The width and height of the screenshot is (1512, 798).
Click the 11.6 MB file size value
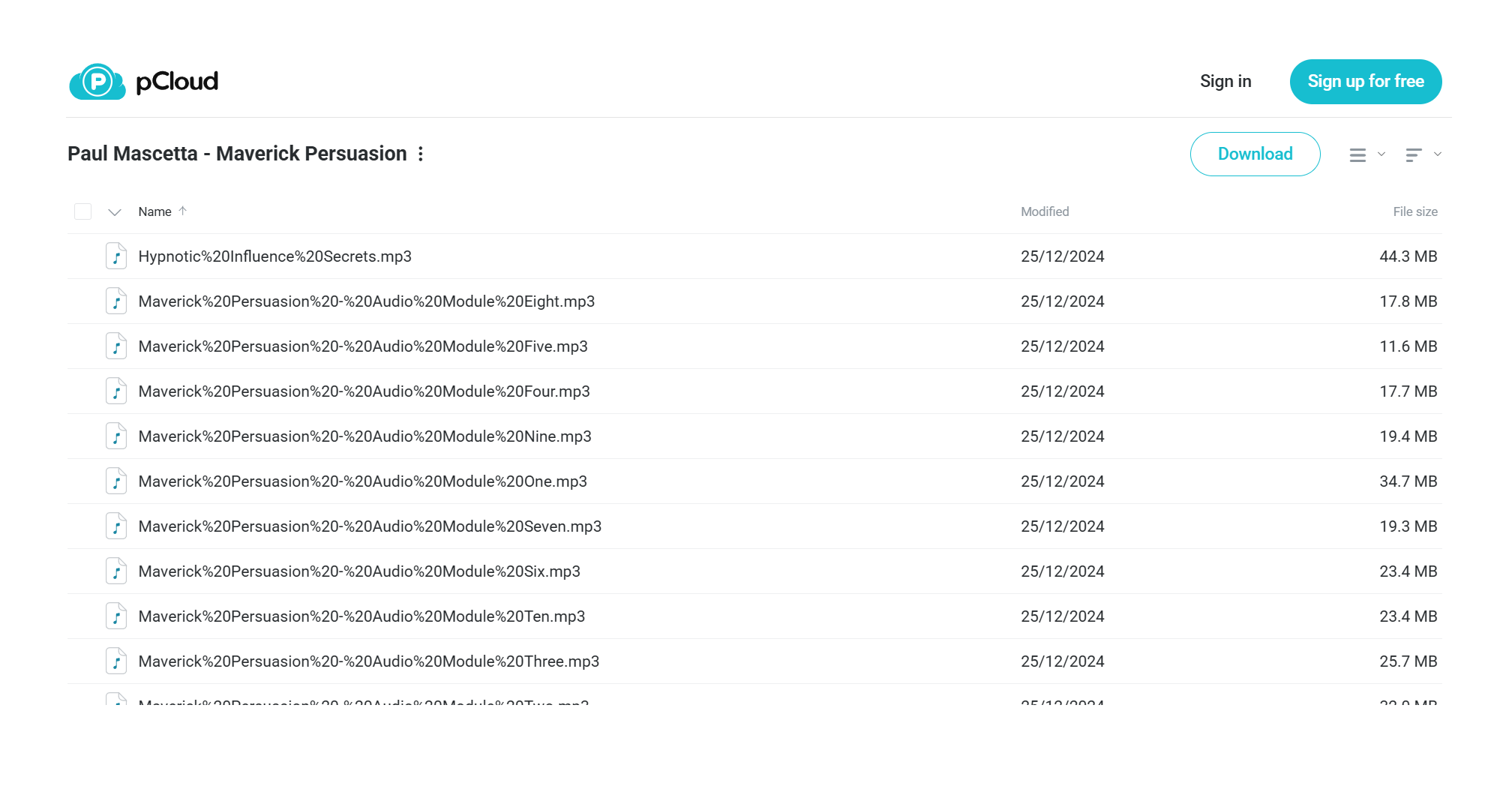1408,346
